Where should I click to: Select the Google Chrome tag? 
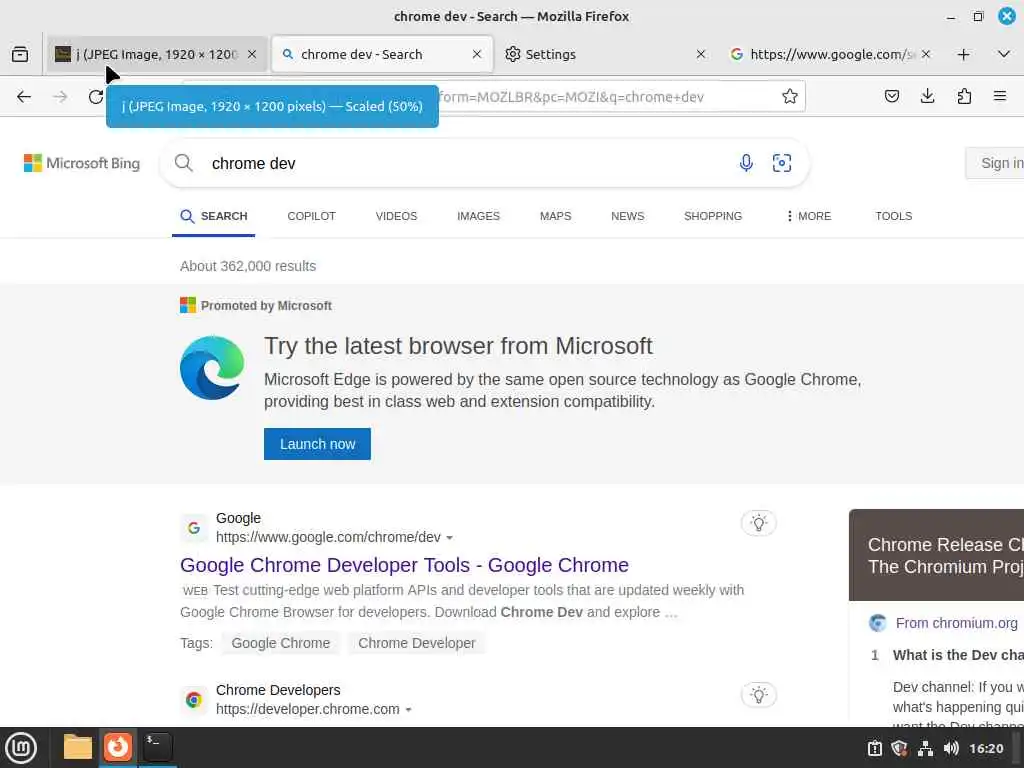pyautogui.click(x=281, y=643)
